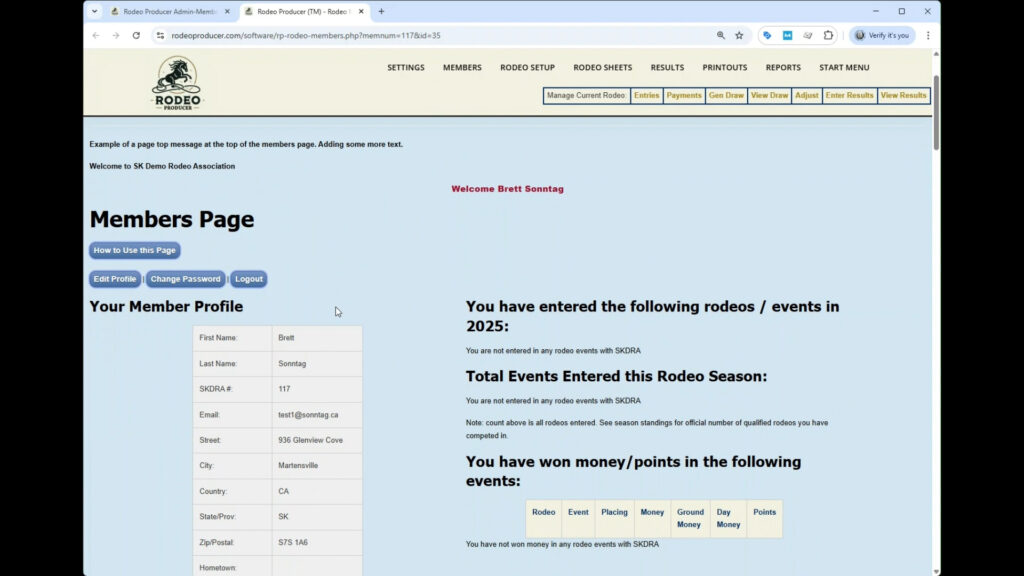Go back using the browser back arrow
The height and width of the screenshot is (576, 1024).
[95, 35]
